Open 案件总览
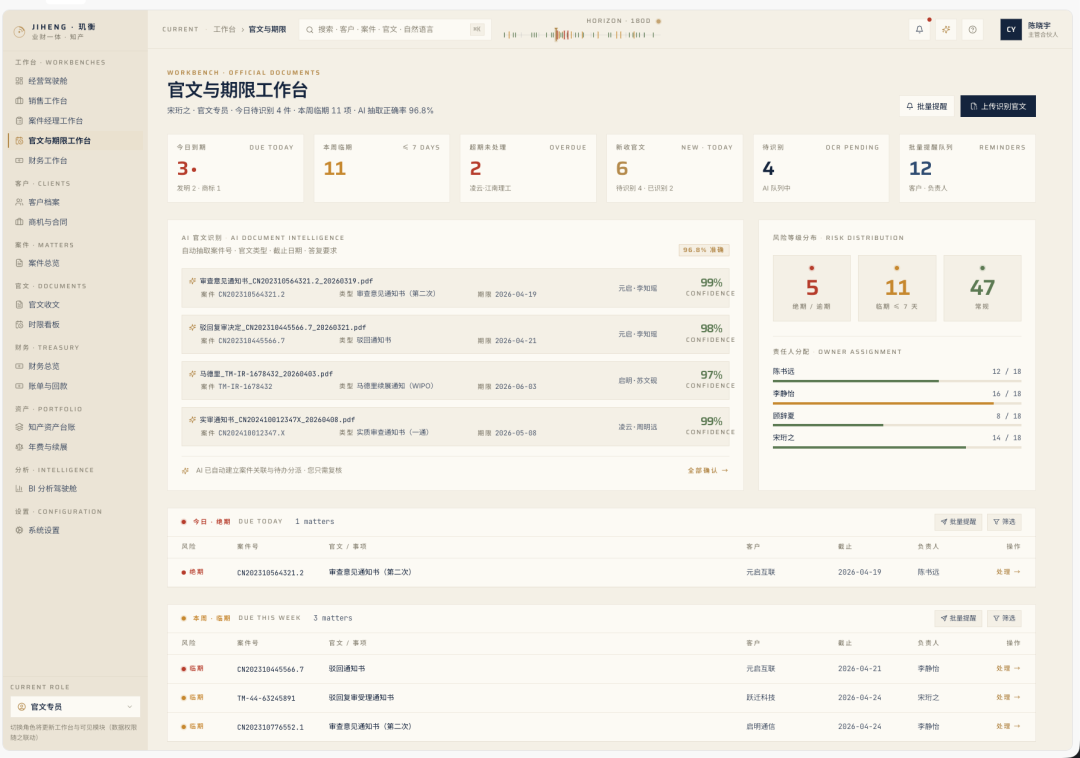1080x758 pixels. (x=74, y=263)
